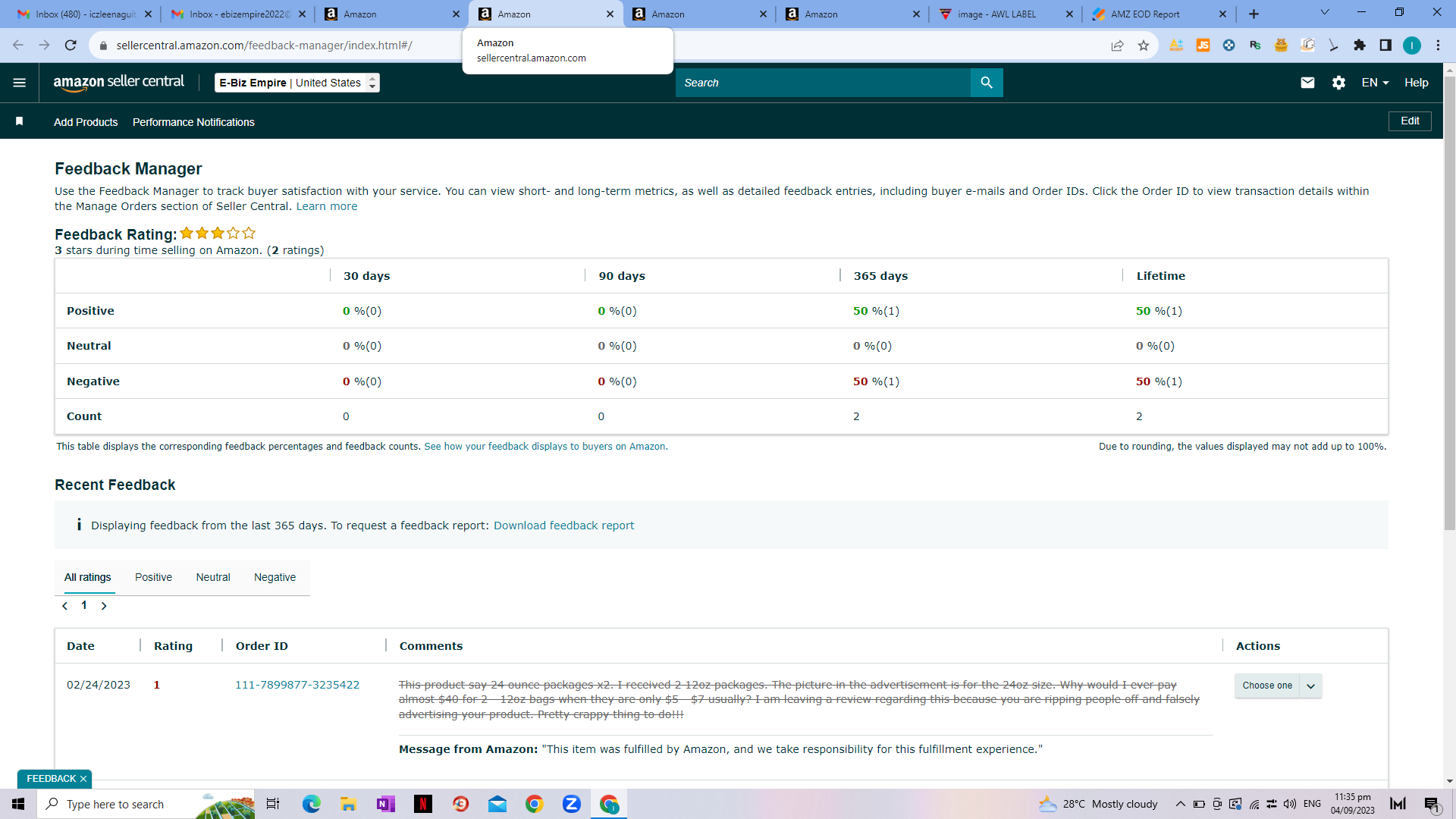1456x819 pixels.
Task: Open the clock and date flyout
Action: [1353, 804]
